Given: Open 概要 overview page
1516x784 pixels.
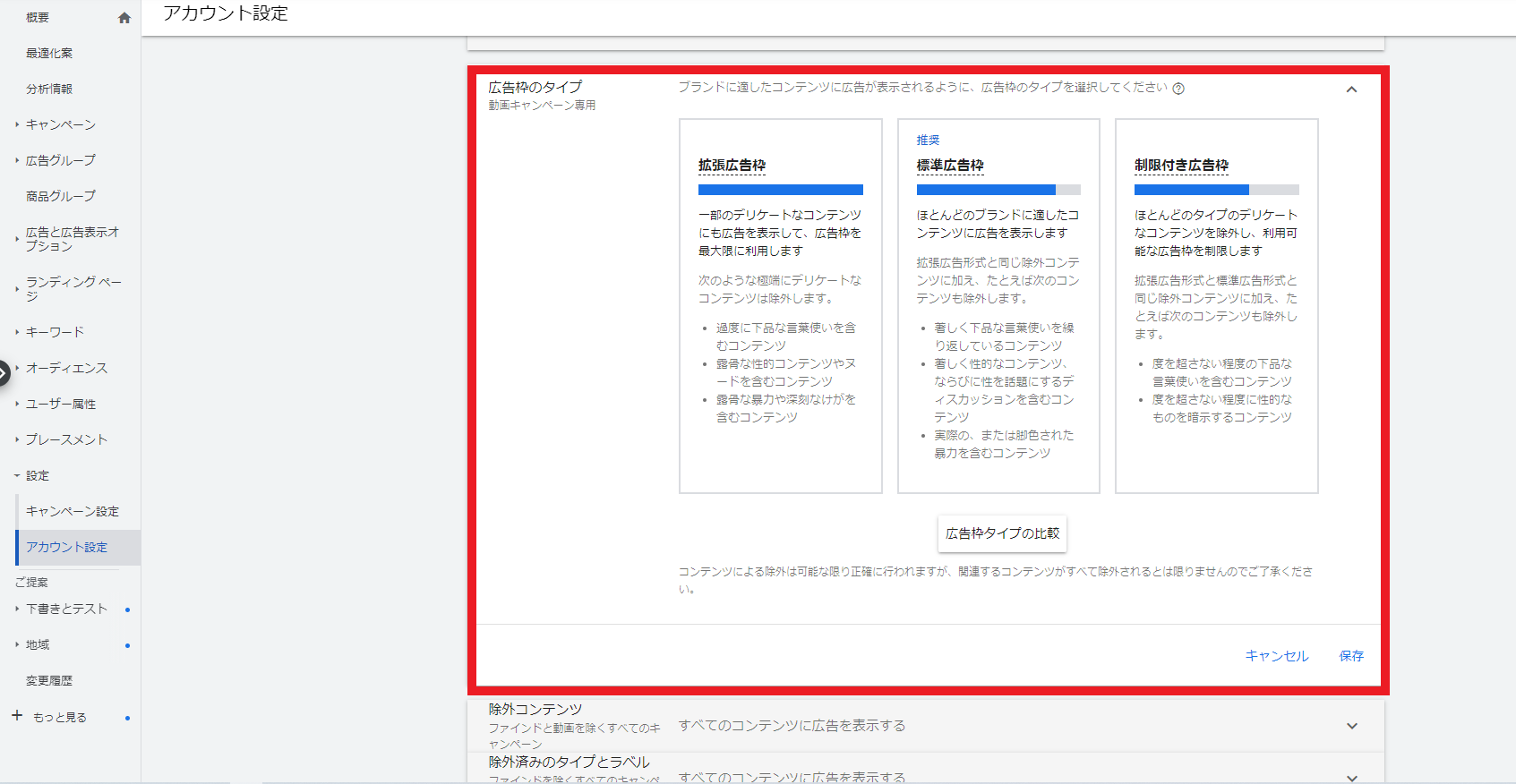Looking at the screenshot, I should (38, 17).
